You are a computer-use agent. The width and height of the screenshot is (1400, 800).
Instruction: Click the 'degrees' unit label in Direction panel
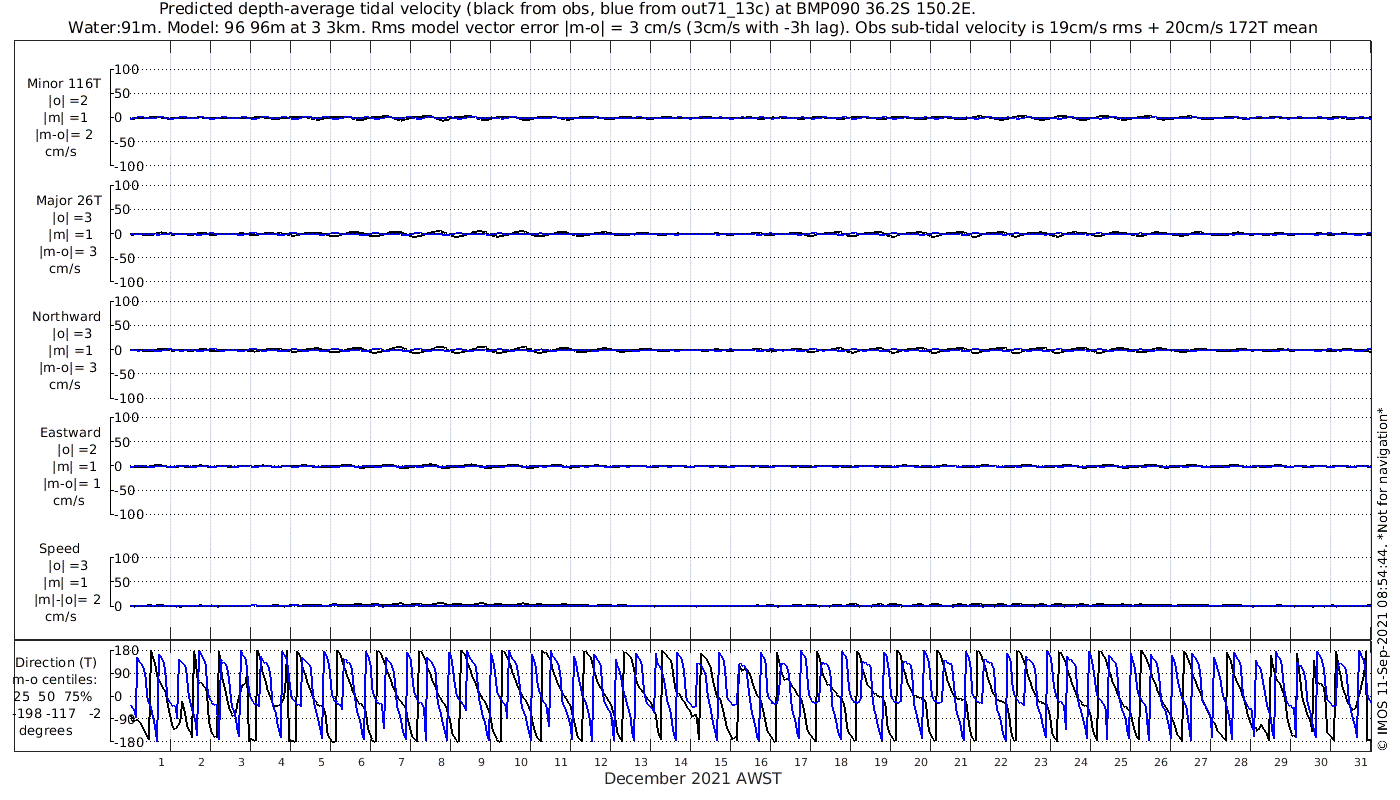pos(45,731)
